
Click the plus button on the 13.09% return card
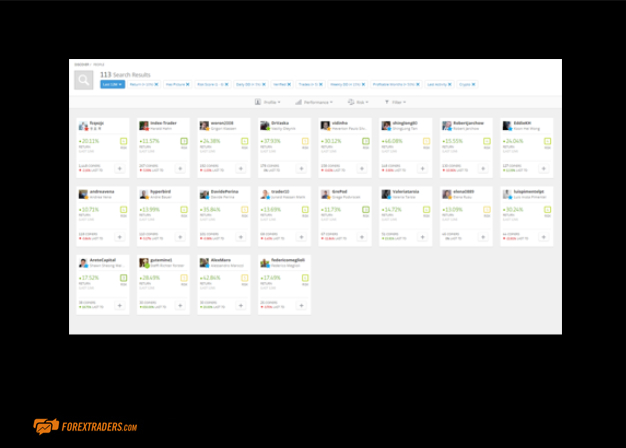click(x=483, y=237)
